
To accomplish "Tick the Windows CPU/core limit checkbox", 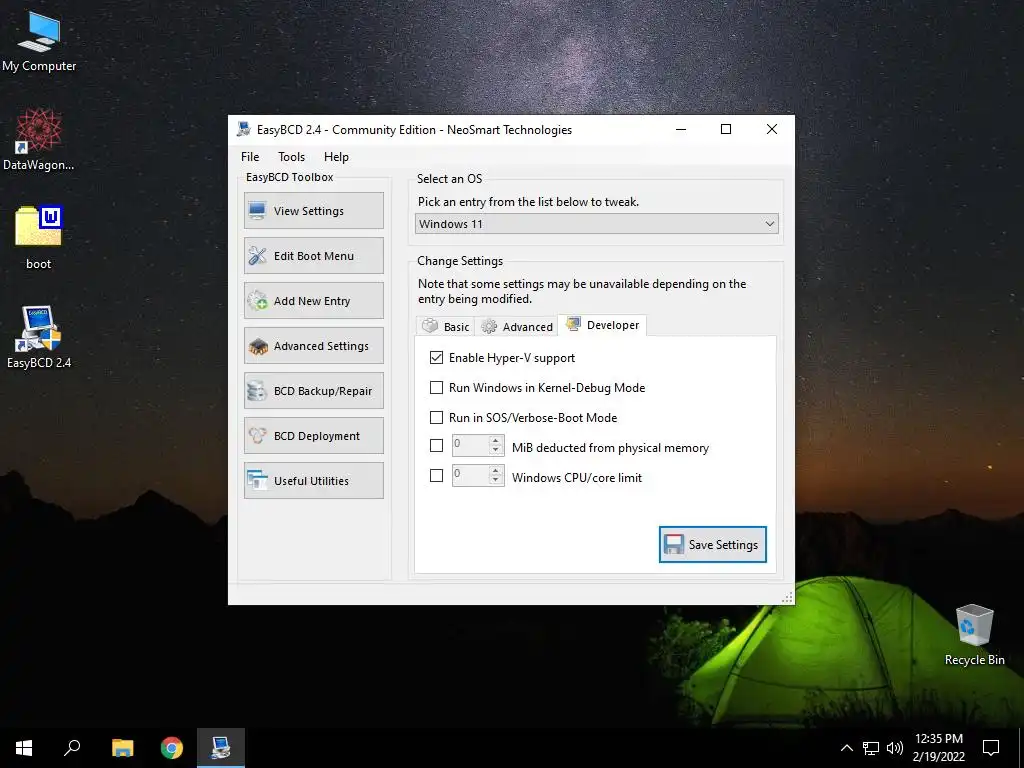I will [436, 475].
